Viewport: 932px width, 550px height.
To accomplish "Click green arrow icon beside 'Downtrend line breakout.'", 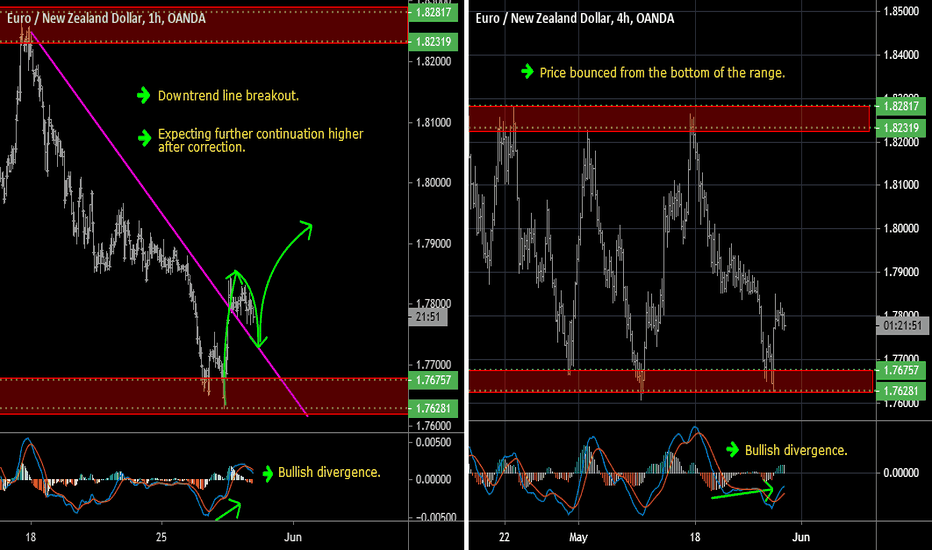I will click(x=144, y=95).
